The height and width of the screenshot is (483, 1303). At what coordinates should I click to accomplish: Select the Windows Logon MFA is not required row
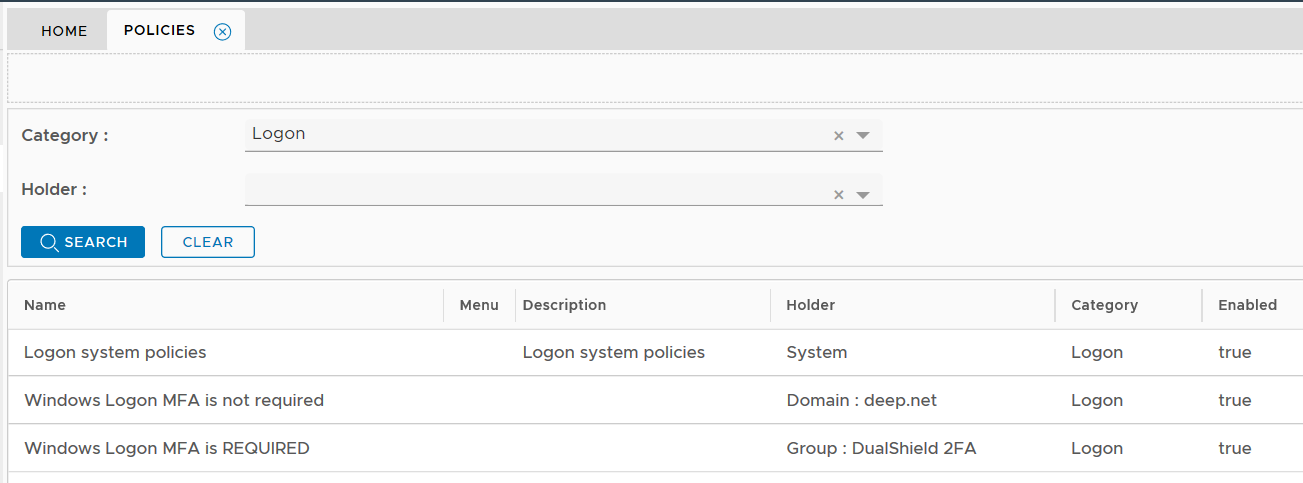pos(174,400)
